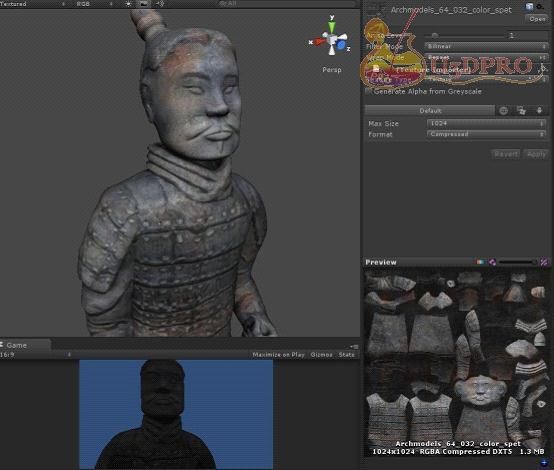Select Default platform settings tab
The width and height of the screenshot is (554, 470).
[x=430, y=111]
